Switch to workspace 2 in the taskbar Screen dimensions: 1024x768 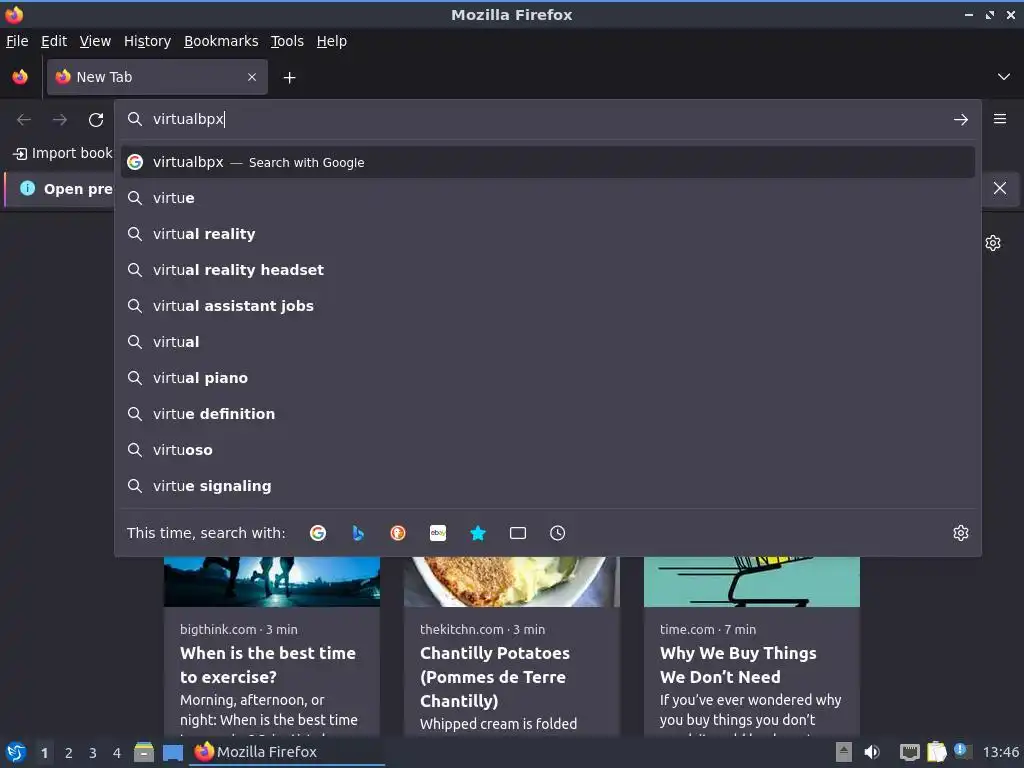[69, 753]
